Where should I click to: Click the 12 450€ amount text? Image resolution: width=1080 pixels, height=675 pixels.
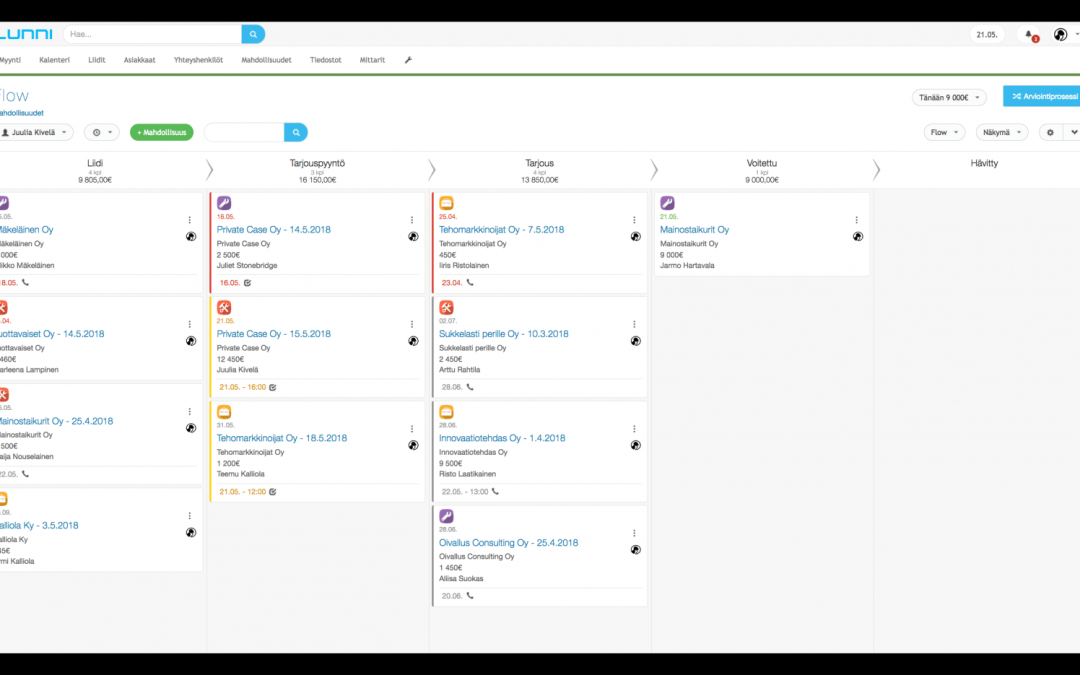point(229,360)
